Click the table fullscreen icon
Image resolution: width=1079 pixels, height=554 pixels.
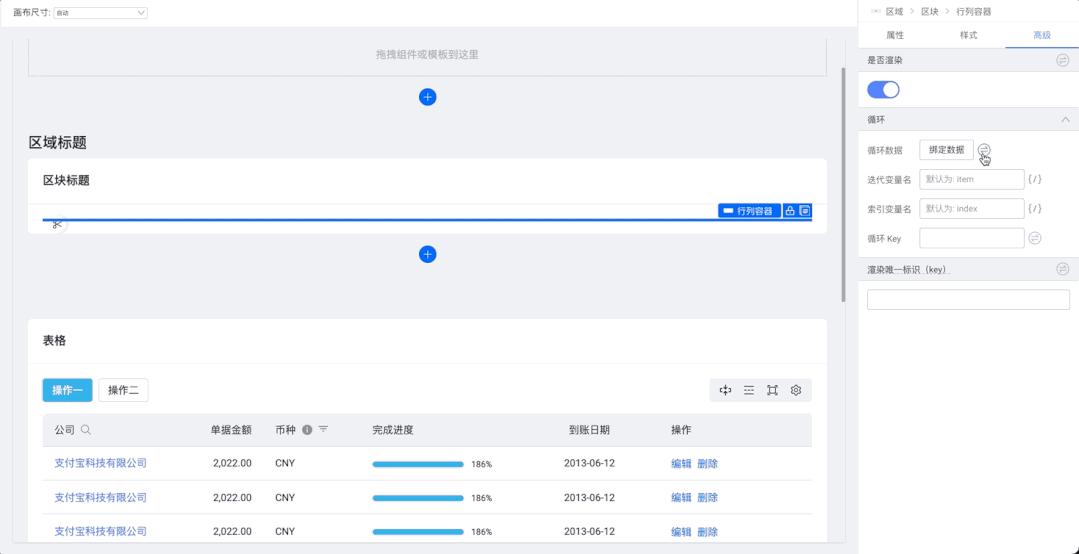[x=772, y=390]
